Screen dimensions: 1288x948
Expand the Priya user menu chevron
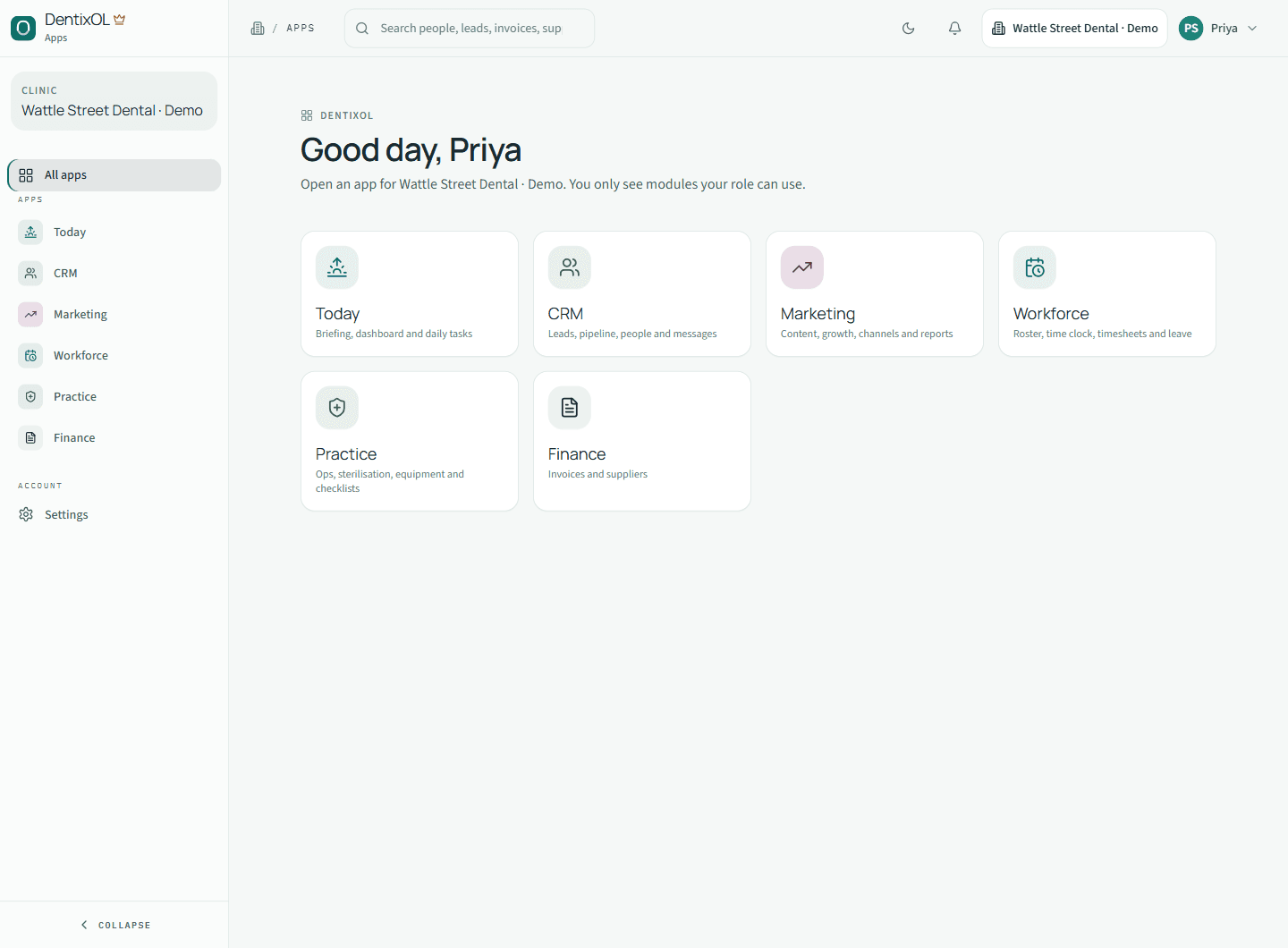point(1252,29)
